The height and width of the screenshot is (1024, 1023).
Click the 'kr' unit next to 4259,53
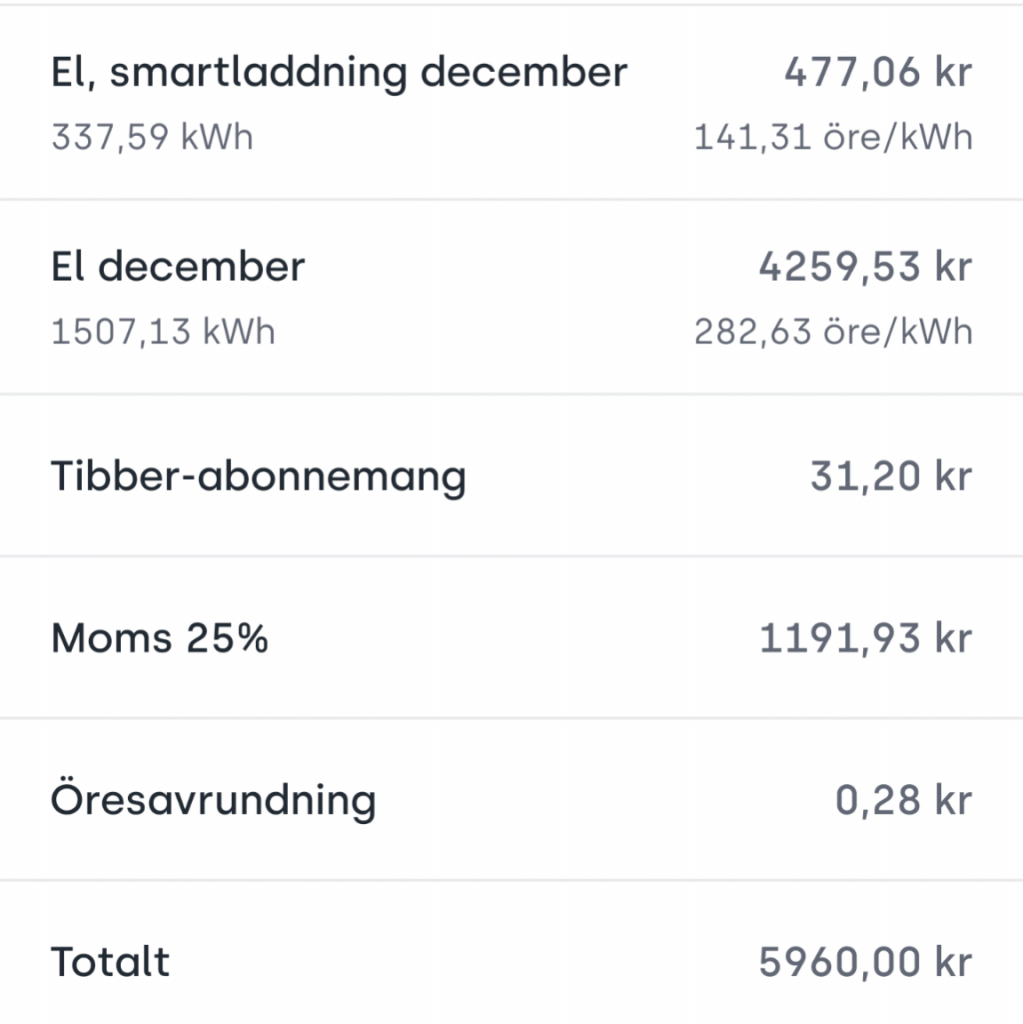coord(953,266)
